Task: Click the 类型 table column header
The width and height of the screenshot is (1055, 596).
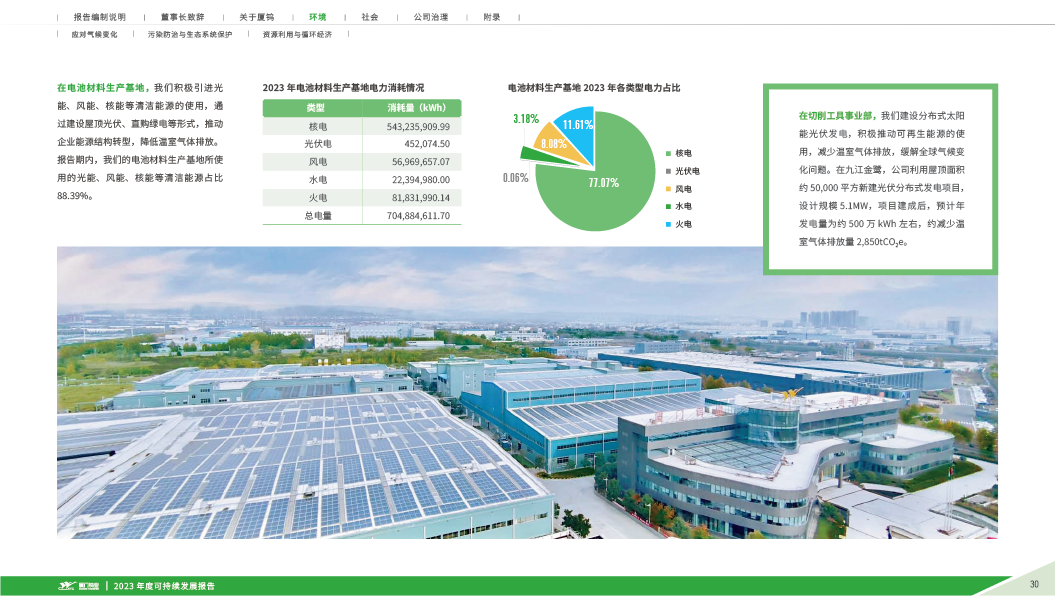Action: pyautogui.click(x=315, y=108)
